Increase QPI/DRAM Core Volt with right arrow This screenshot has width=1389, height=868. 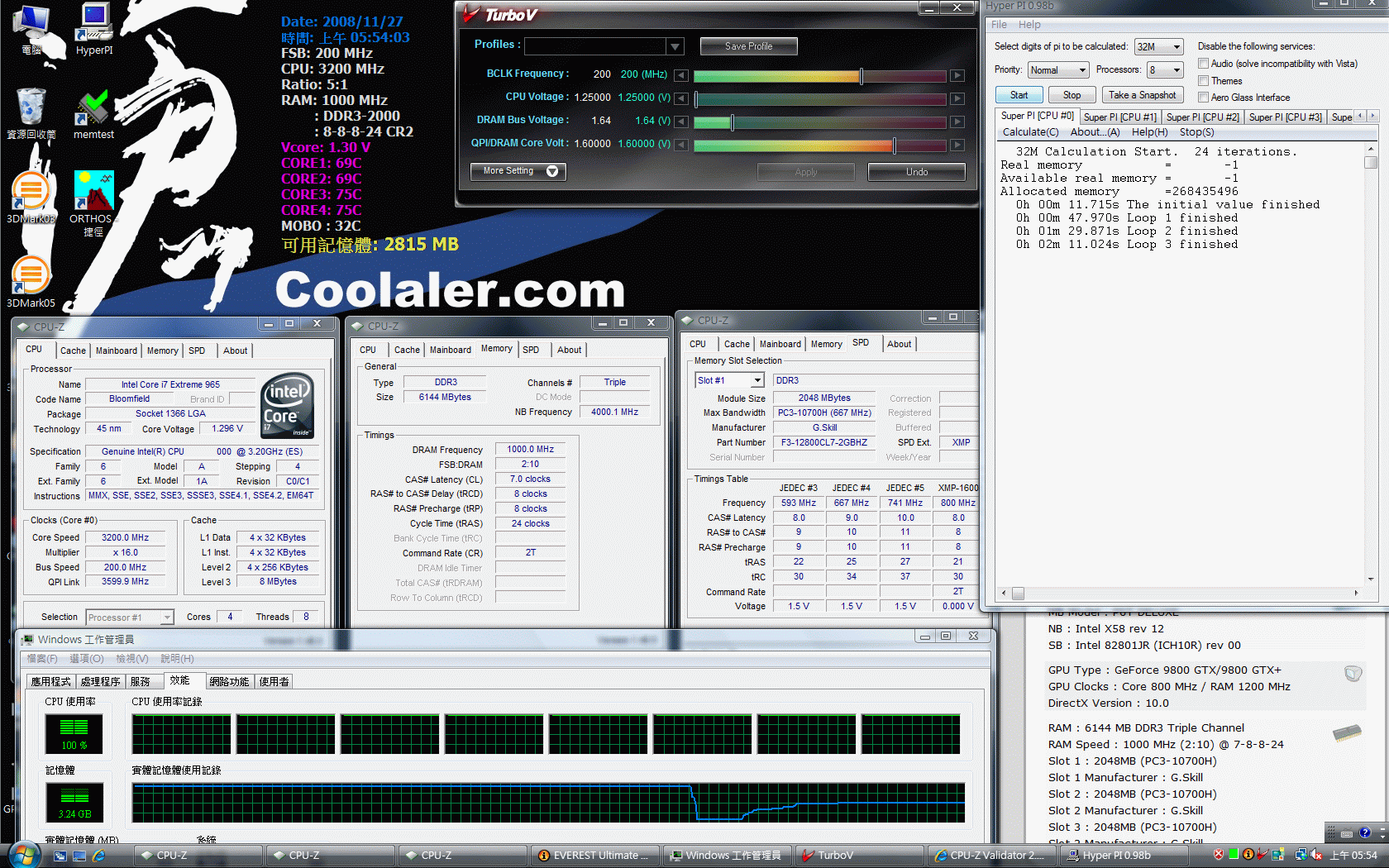[957, 145]
